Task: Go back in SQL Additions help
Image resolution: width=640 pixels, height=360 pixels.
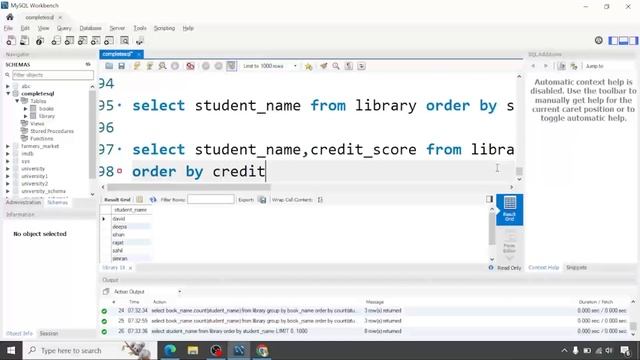Action: (x=533, y=66)
